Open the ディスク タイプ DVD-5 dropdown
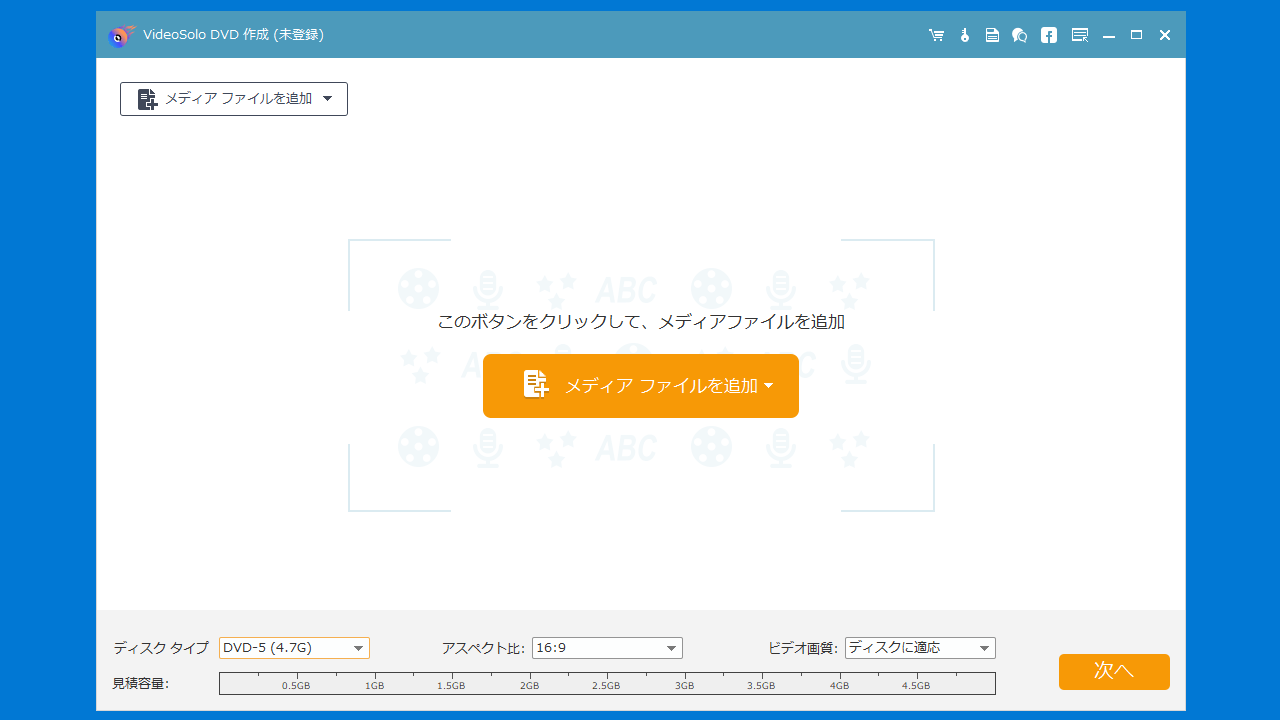Viewport: 1280px width, 720px height. [294, 648]
